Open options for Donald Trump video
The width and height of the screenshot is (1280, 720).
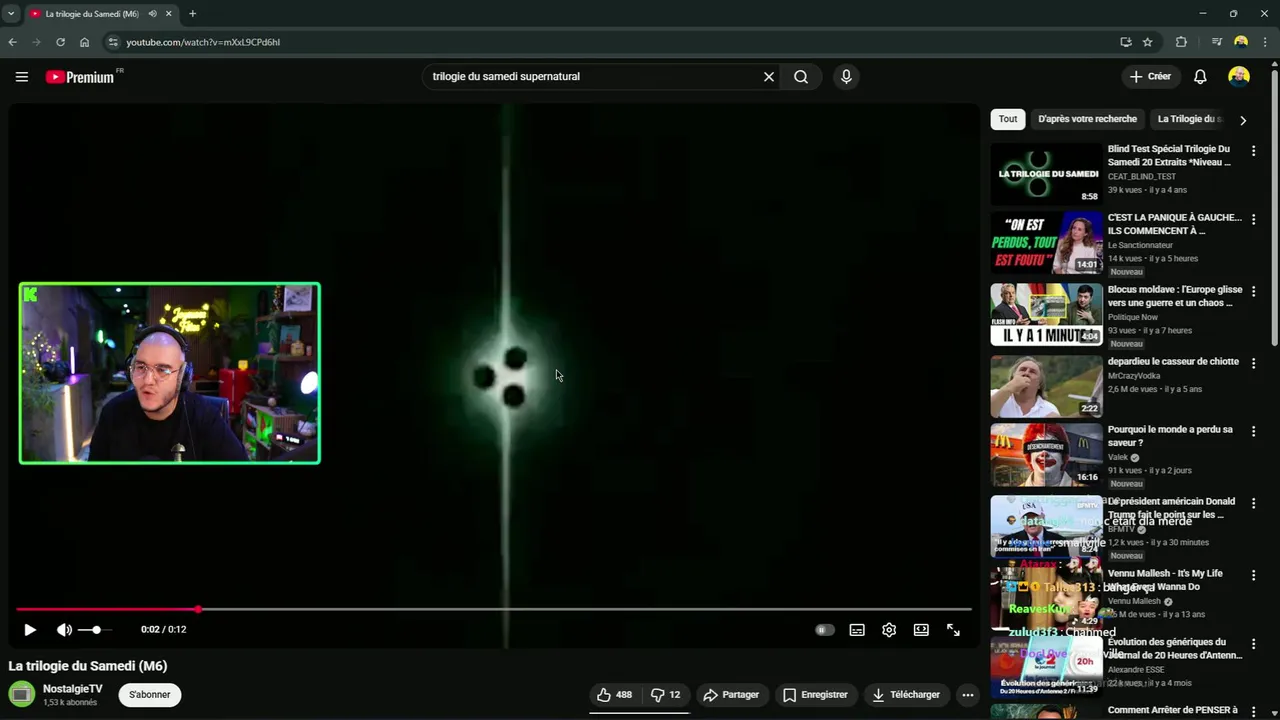point(1253,503)
